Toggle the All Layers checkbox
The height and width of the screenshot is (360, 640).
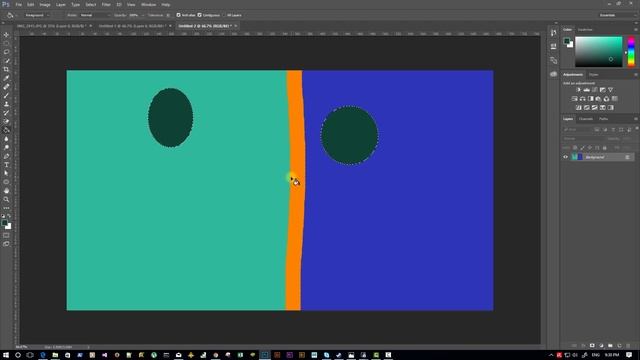point(224,15)
